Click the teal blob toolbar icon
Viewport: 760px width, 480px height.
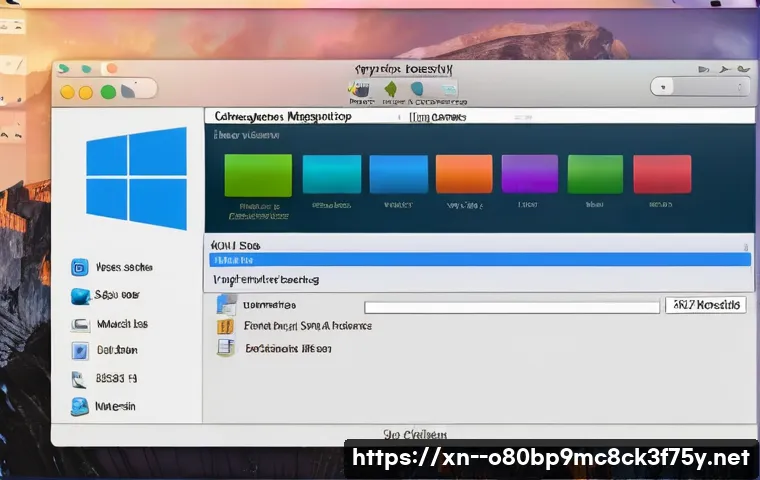click(x=417, y=89)
